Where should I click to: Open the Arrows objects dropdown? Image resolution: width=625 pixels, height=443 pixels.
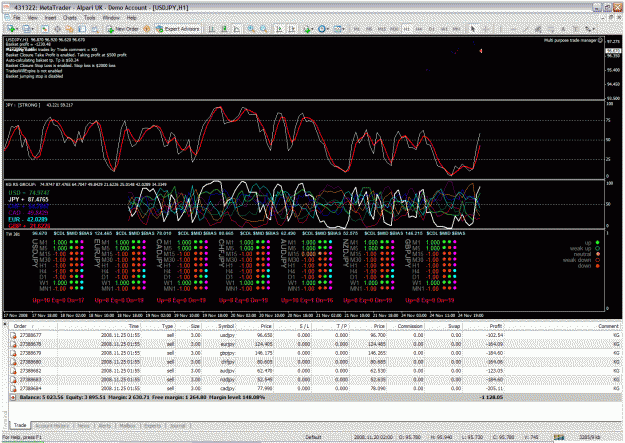[x=590, y=29]
